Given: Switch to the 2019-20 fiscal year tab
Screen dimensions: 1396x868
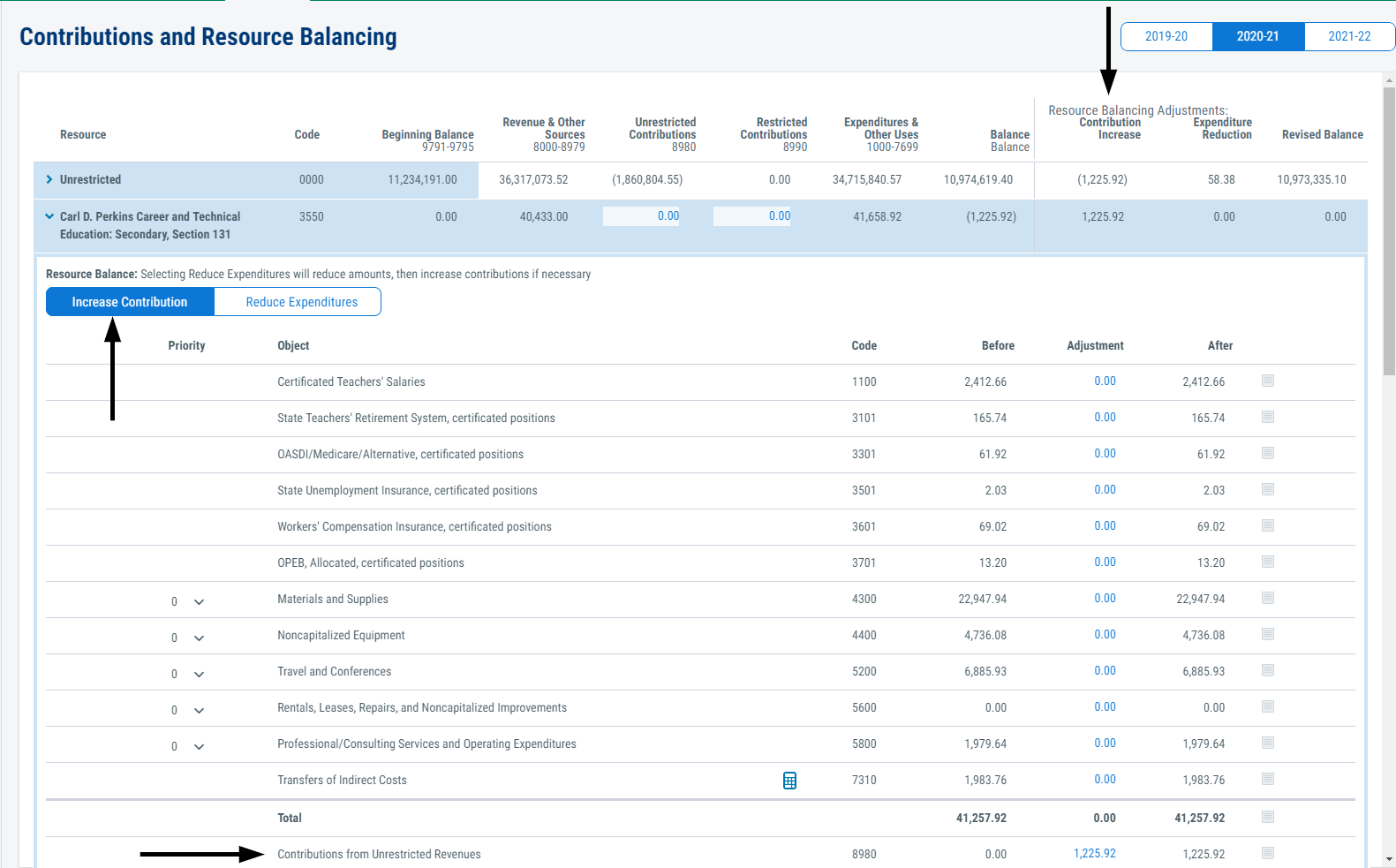Looking at the screenshot, I should (1166, 36).
